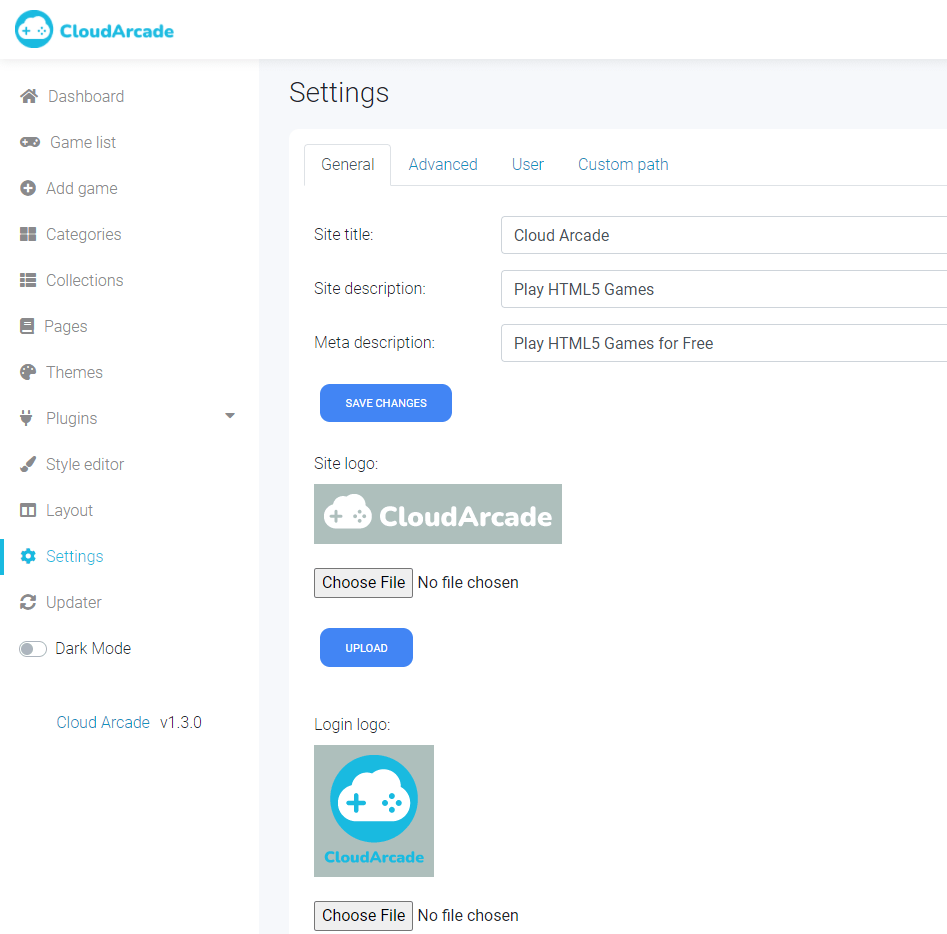The image size is (947, 934).
Task: Click the Save Changes button
Action: pos(386,403)
